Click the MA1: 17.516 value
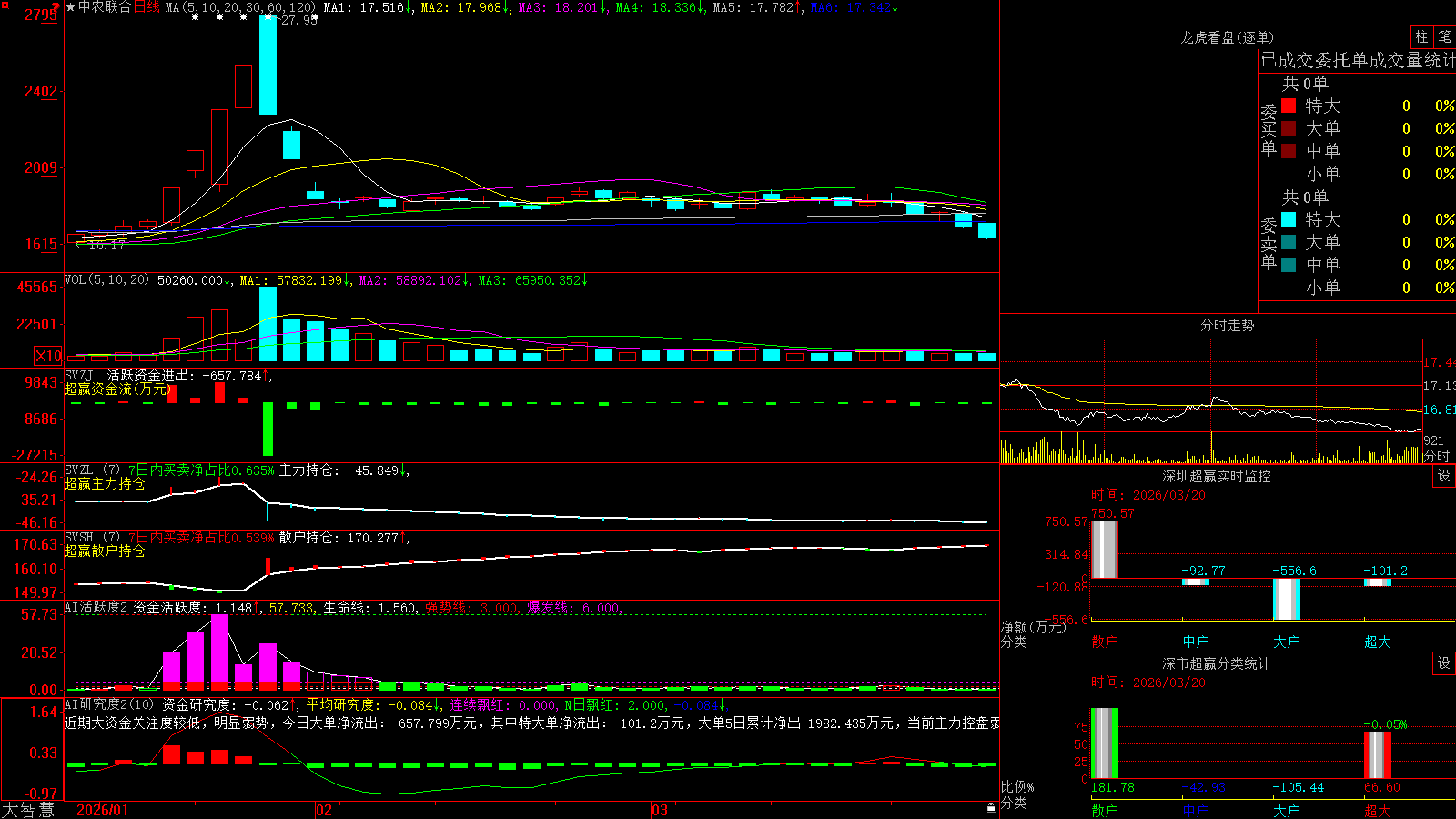 [x=367, y=7]
